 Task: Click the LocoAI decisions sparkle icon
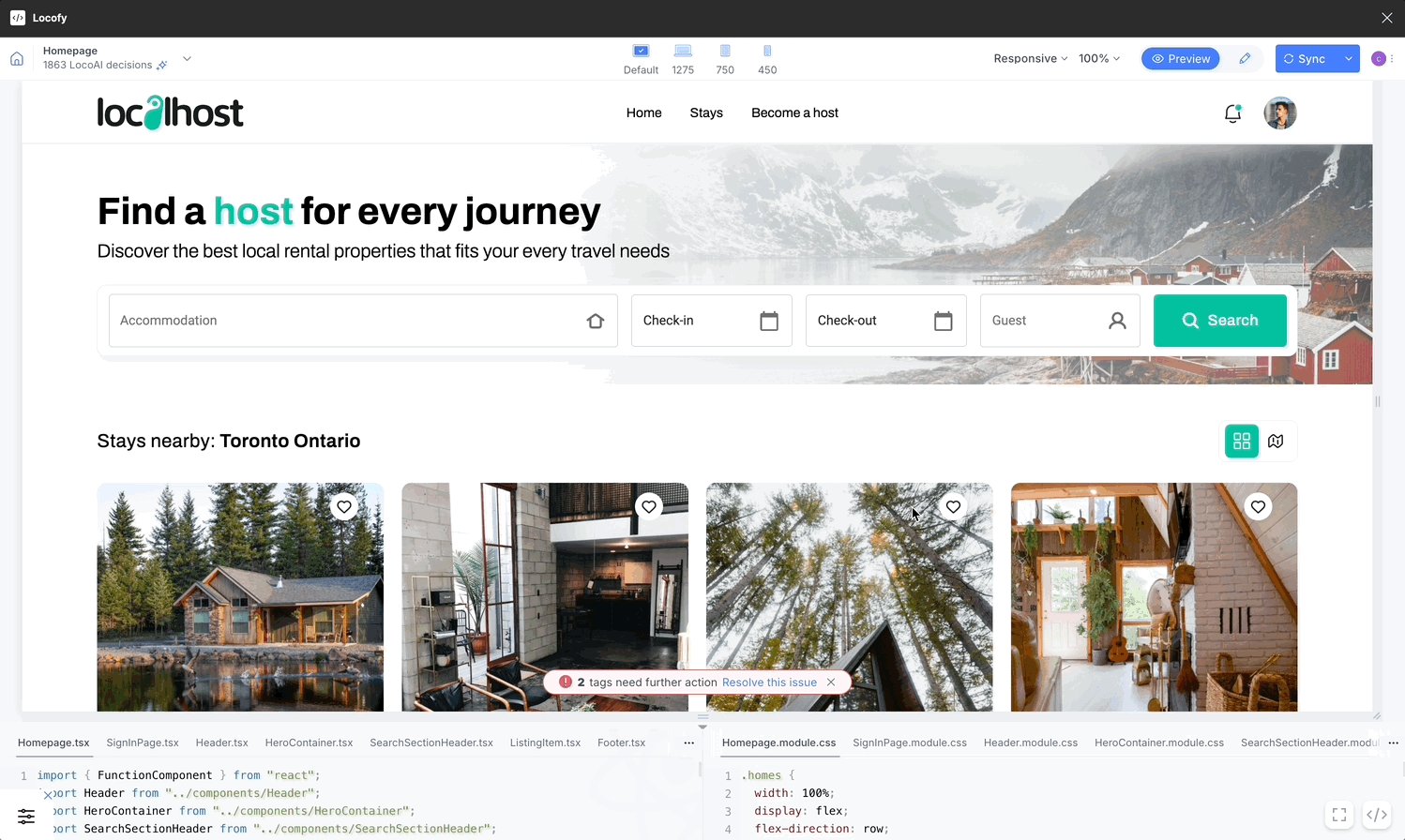[162, 65]
